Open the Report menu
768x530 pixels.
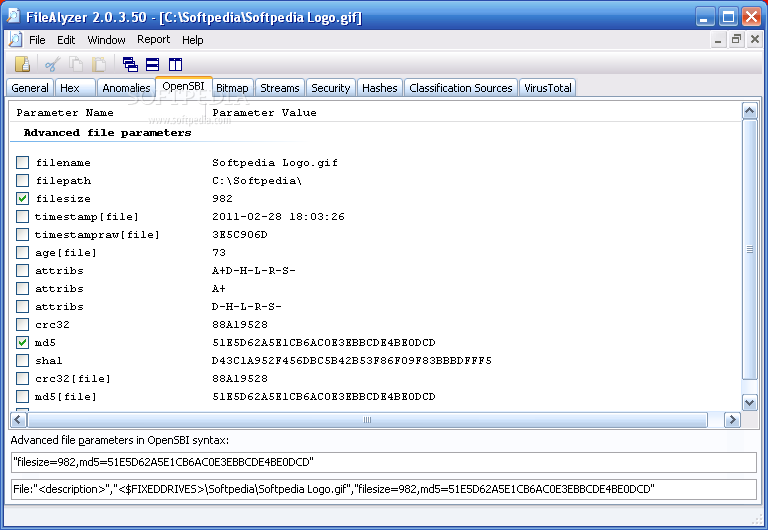153,40
